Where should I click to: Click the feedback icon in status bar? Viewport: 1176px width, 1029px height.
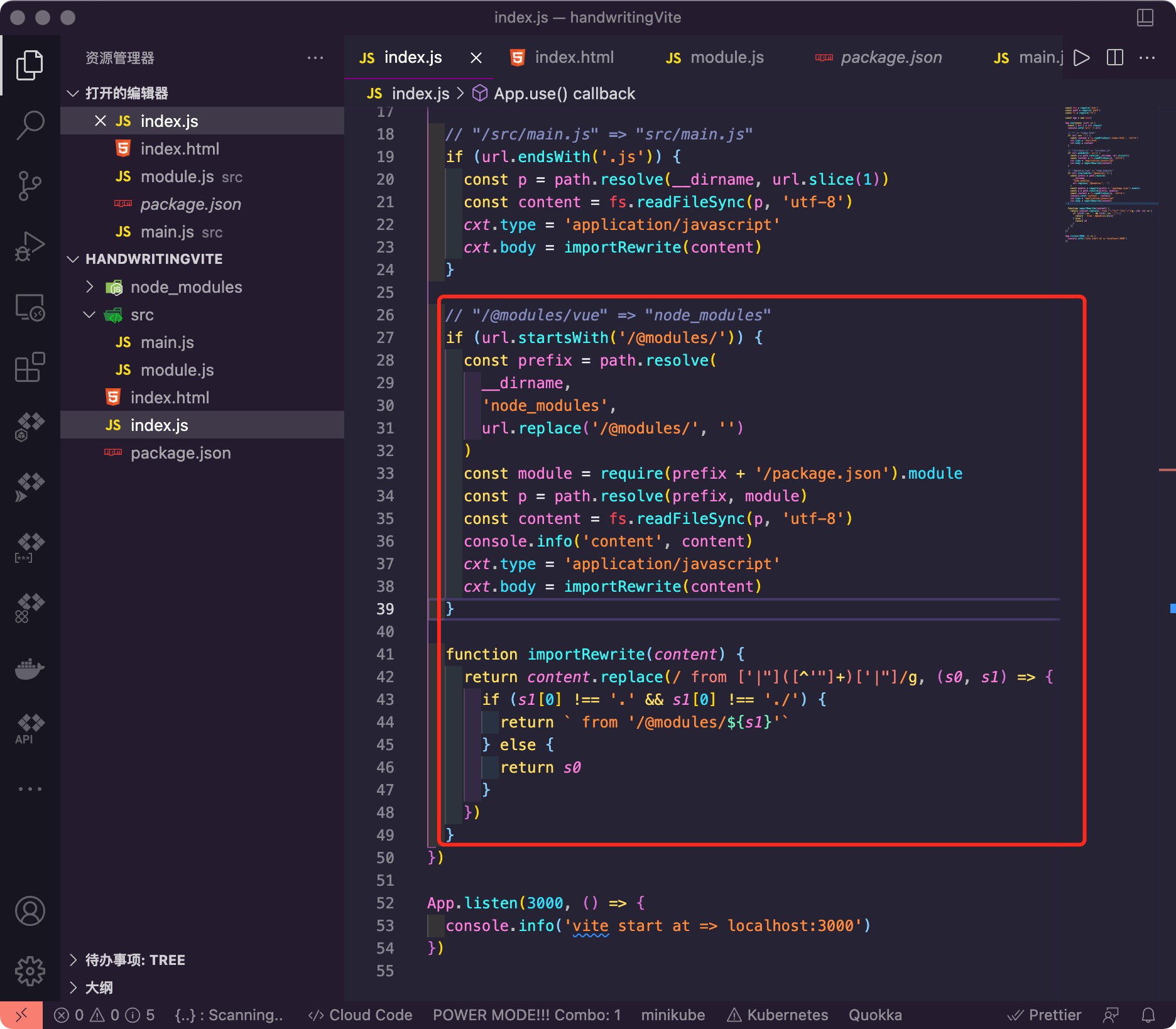click(x=1111, y=1015)
